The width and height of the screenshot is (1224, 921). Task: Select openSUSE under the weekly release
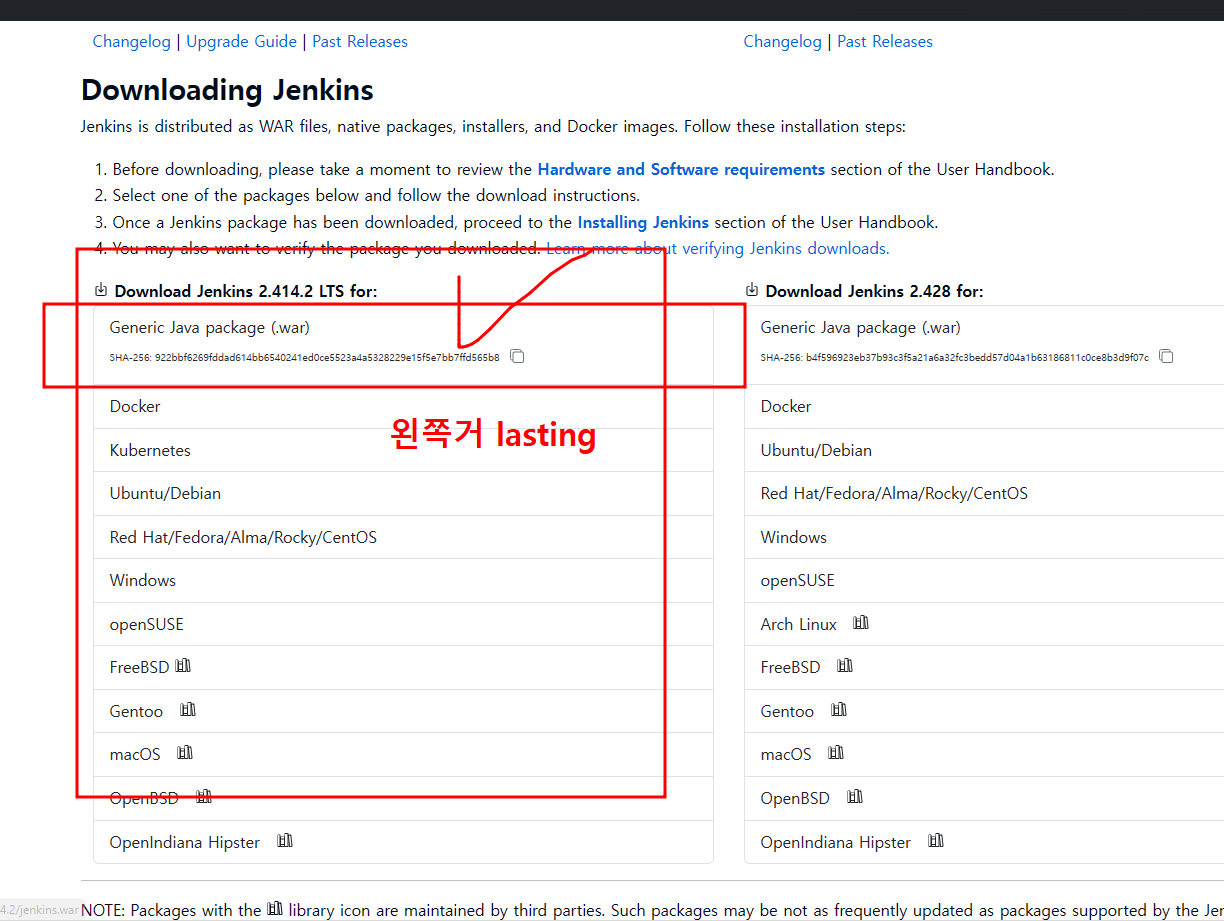984,580
